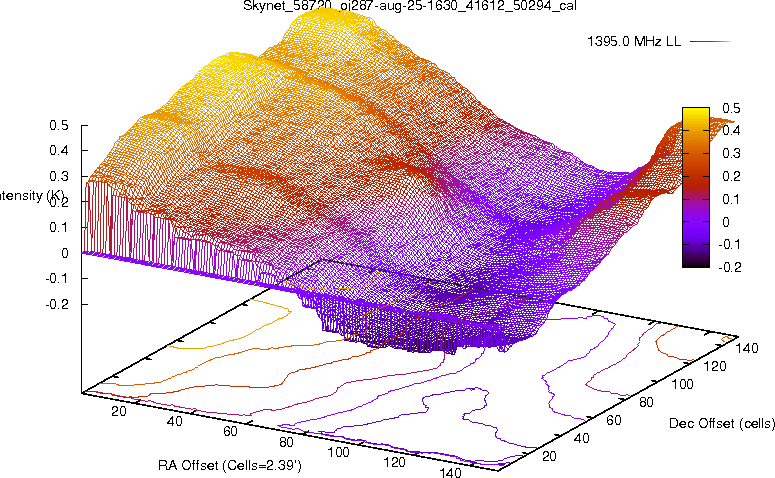Viewport: 775px width, 478px height.
Task: Select the 40 tick on the RA Offset axis
Action: click(x=174, y=421)
